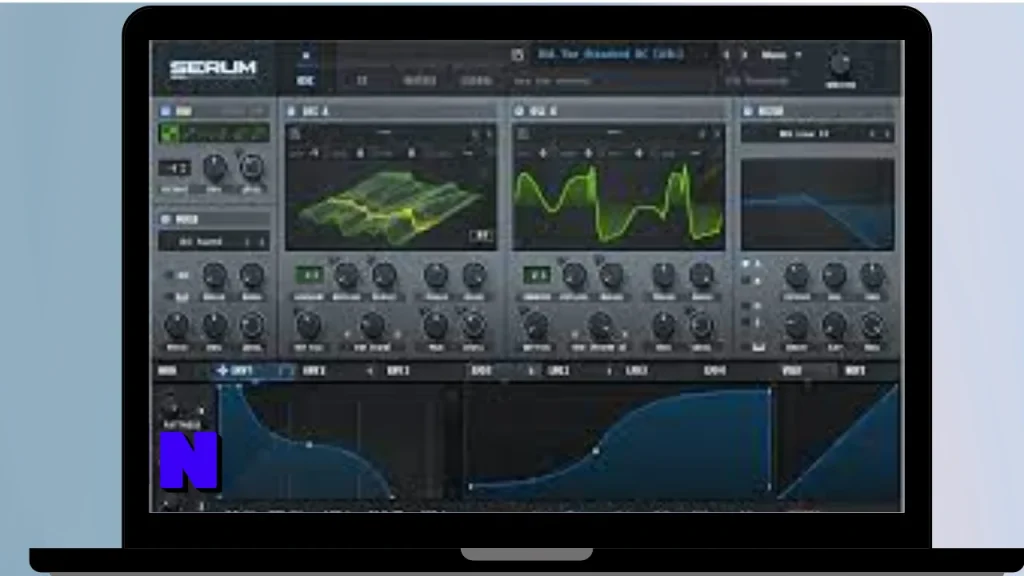Toggle the FILTER module on/off
Image resolution: width=1024 pixels, height=576 pixels.
748,111
